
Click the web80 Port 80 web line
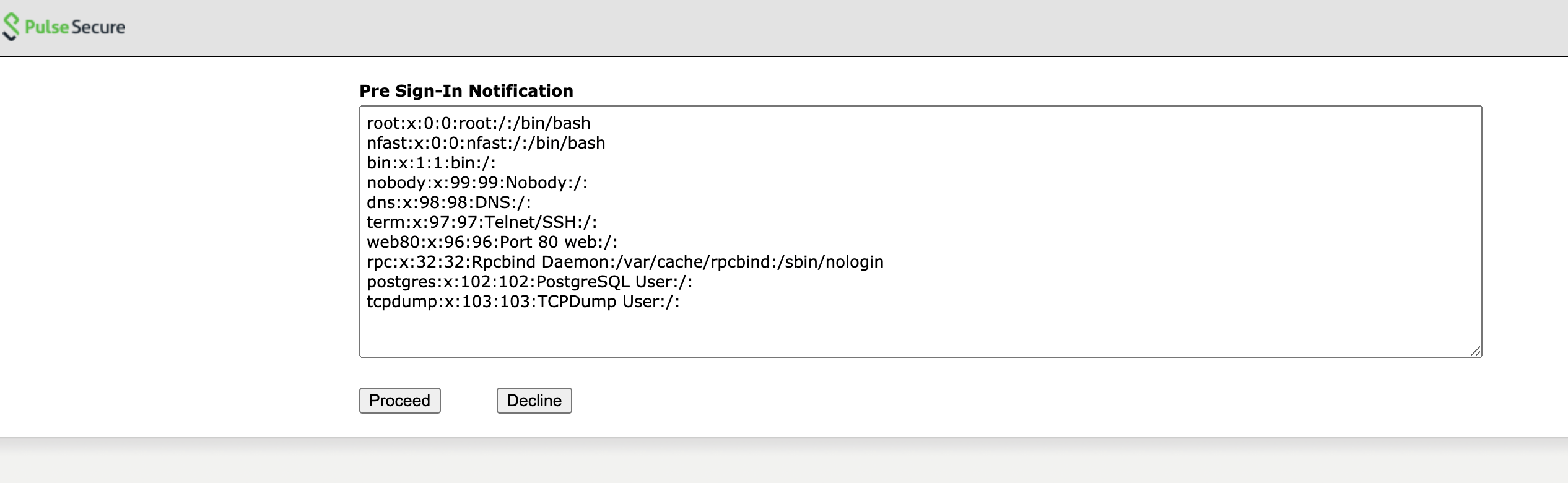[492, 242]
